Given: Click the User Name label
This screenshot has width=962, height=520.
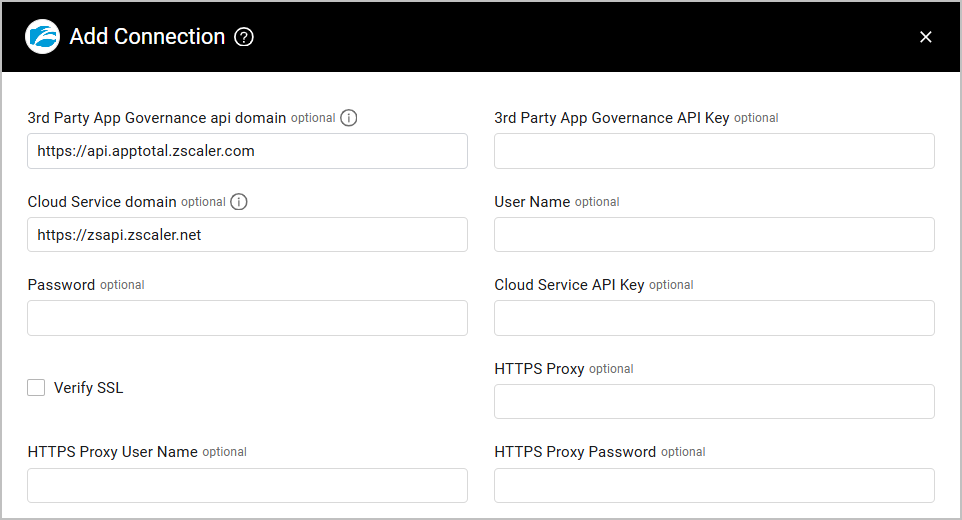Looking at the screenshot, I should click(533, 202).
